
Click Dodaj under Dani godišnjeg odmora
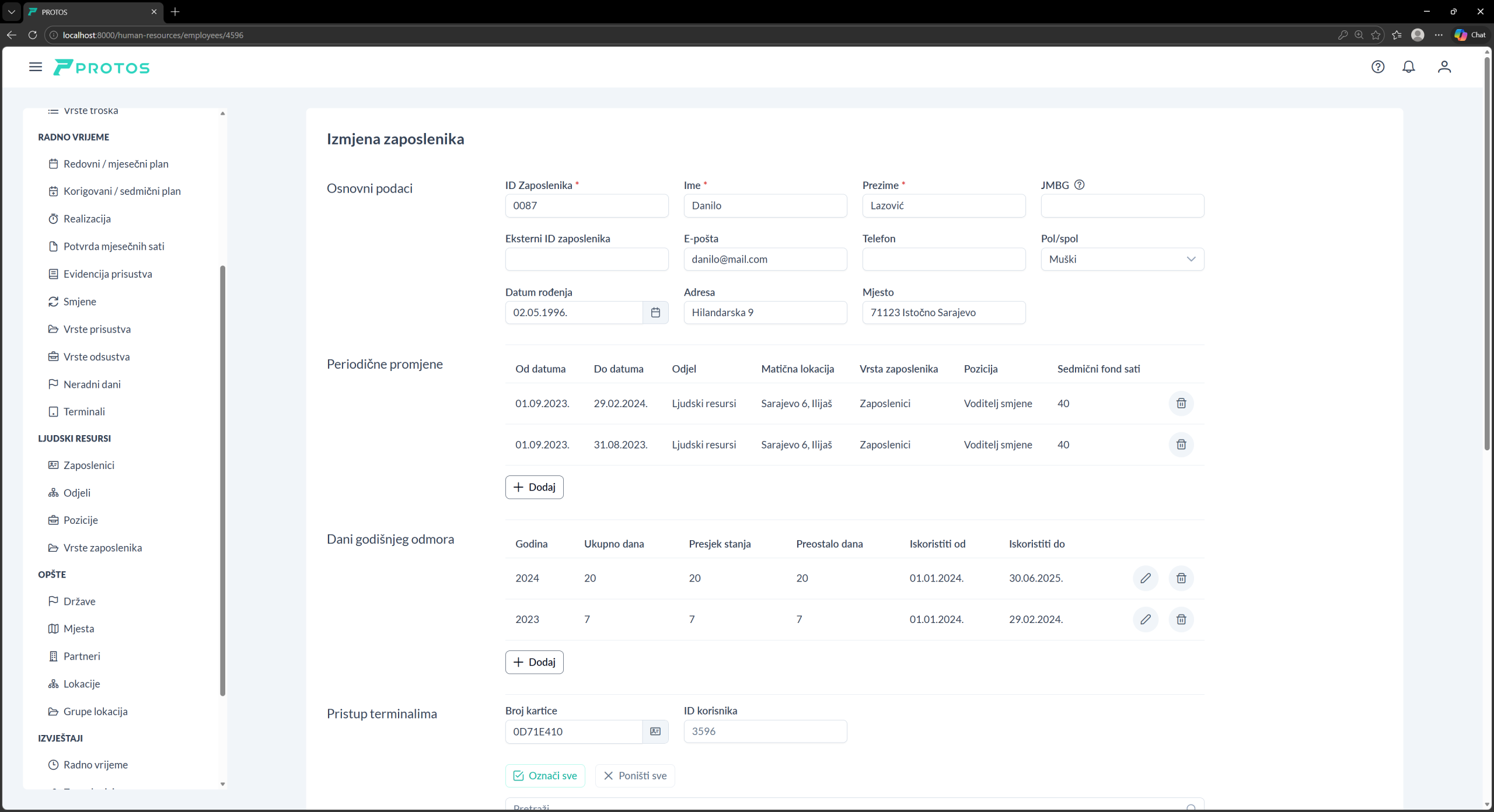pyautogui.click(x=534, y=662)
